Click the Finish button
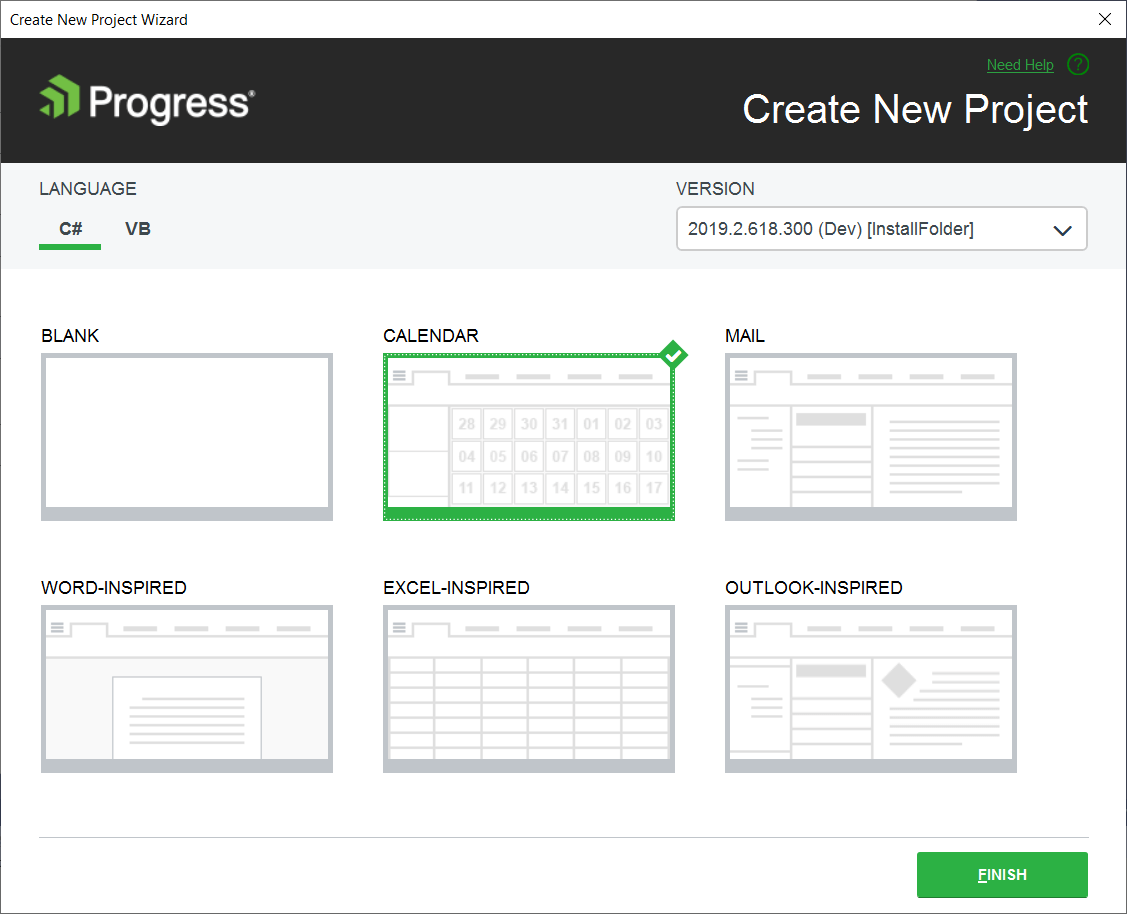This screenshot has width=1127, height=914. (1002, 874)
